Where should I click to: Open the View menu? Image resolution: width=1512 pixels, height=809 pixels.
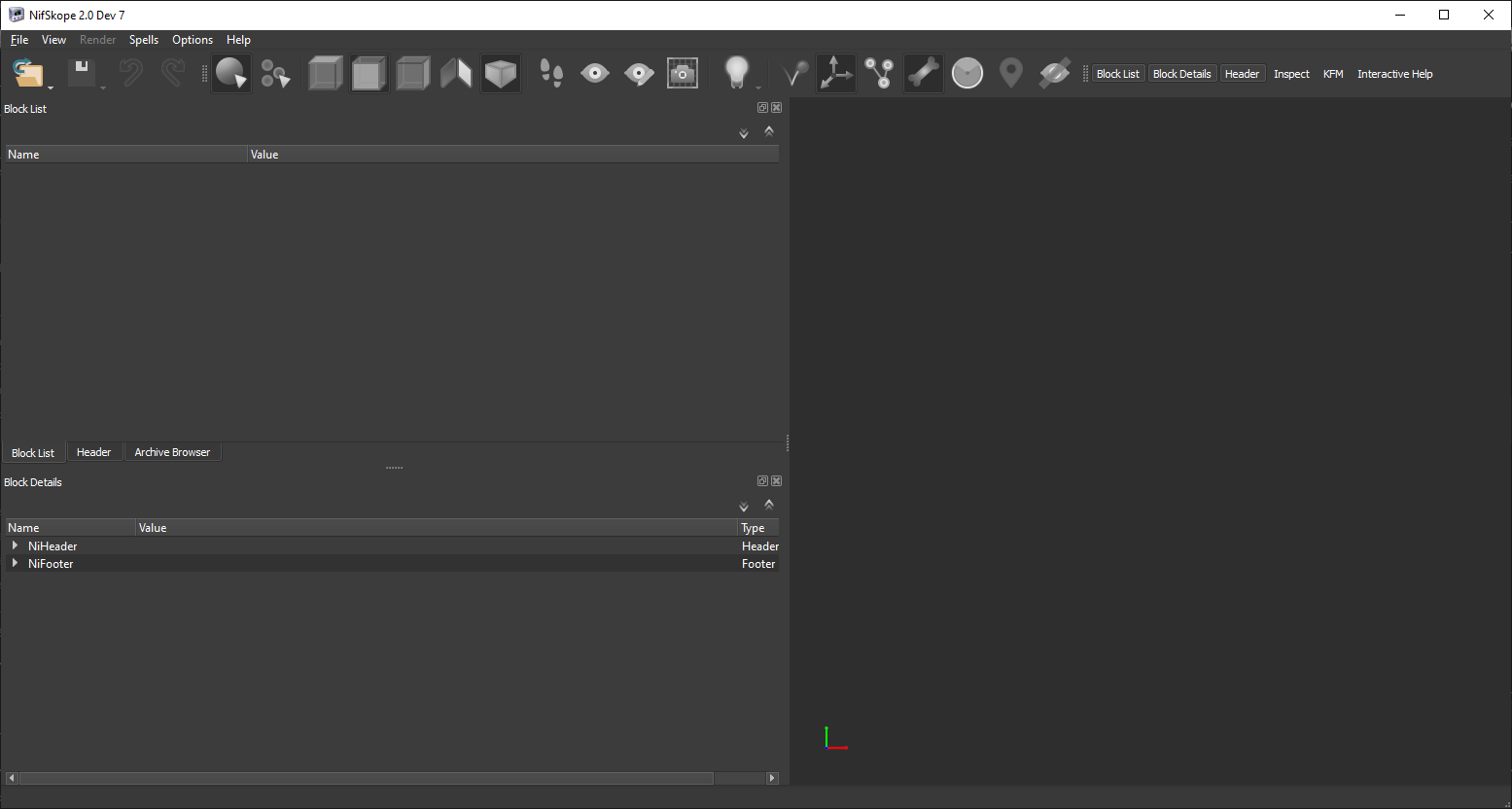coord(54,40)
